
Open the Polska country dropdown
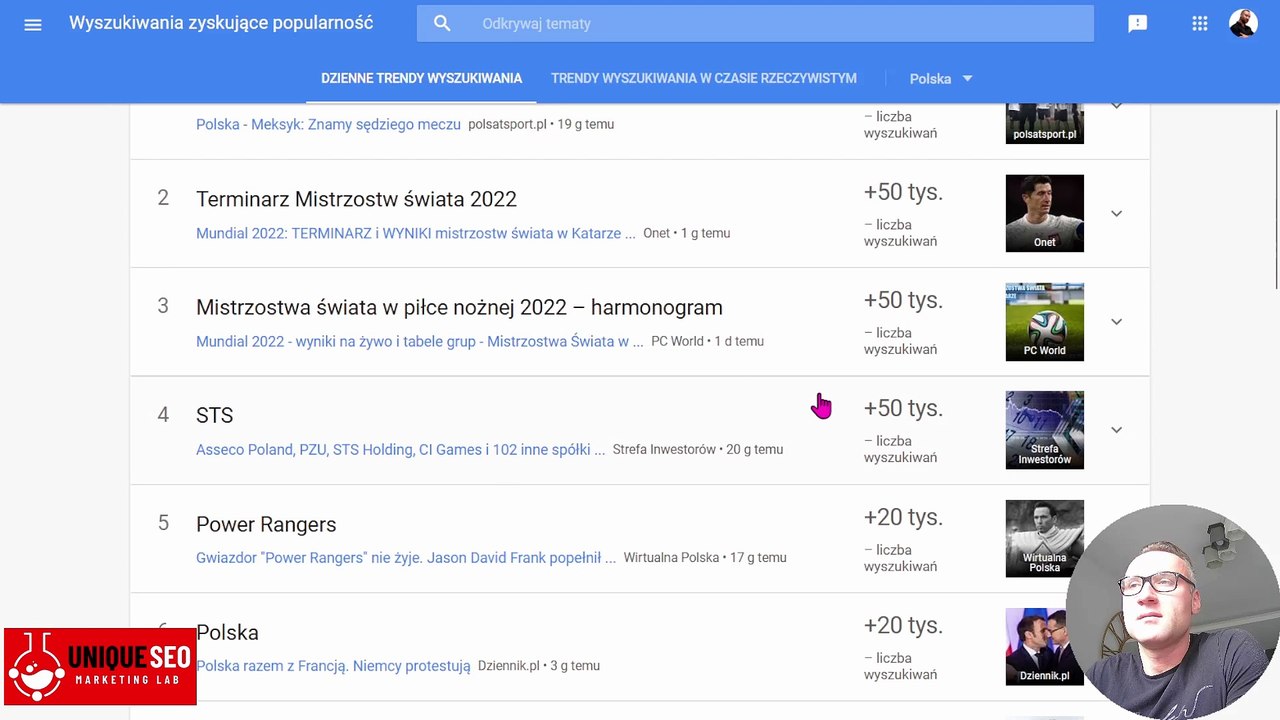coord(941,78)
